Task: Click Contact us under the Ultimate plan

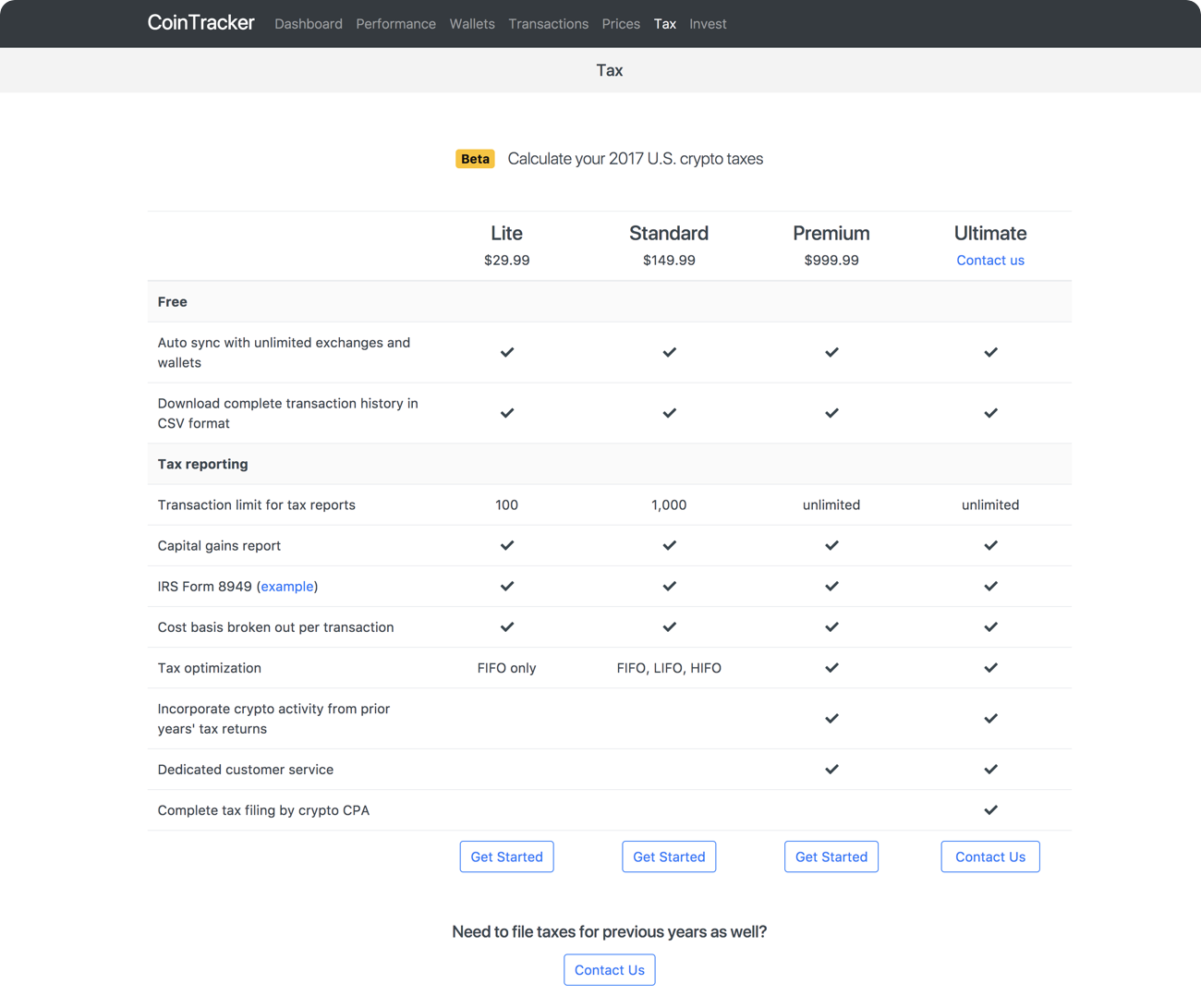Action: click(990, 260)
